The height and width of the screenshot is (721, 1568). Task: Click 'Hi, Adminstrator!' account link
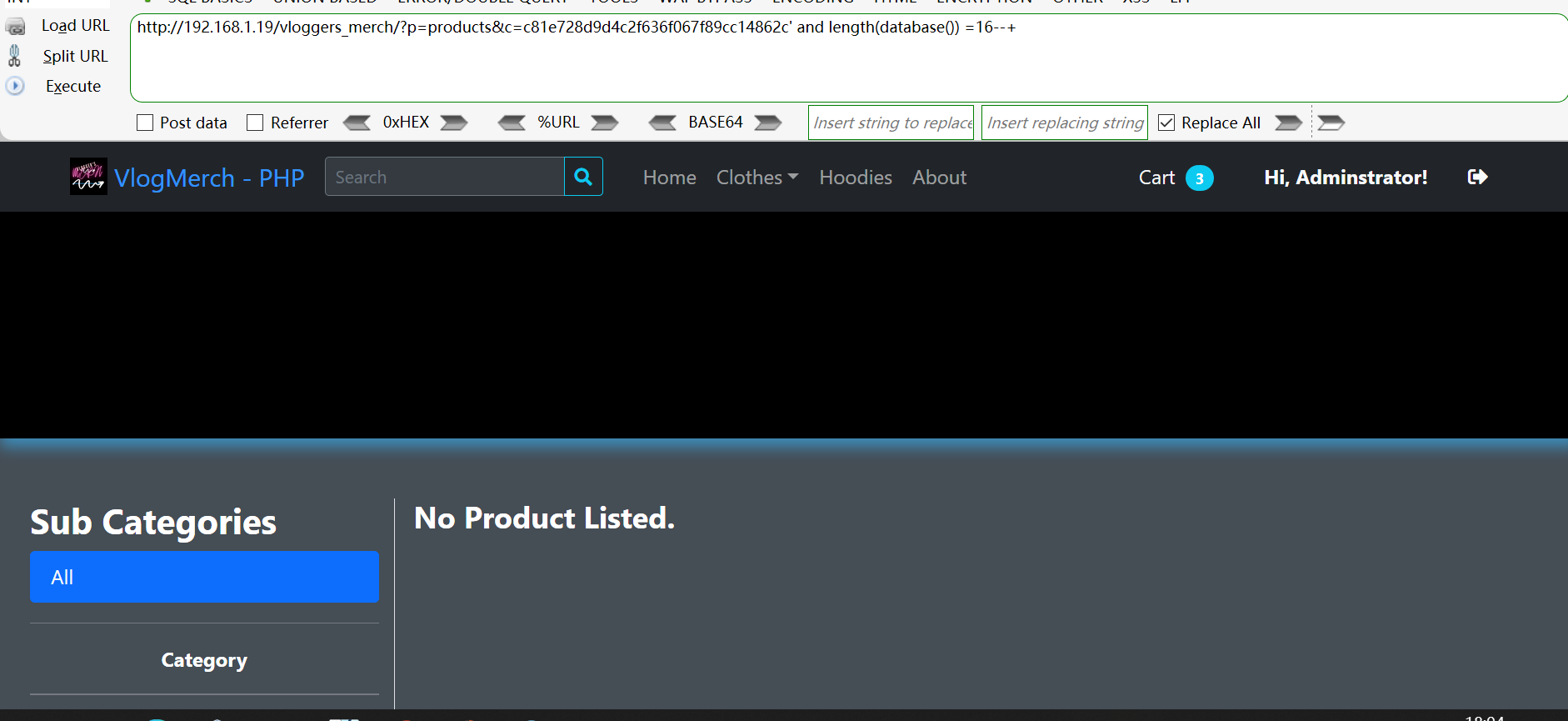coord(1346,178)
